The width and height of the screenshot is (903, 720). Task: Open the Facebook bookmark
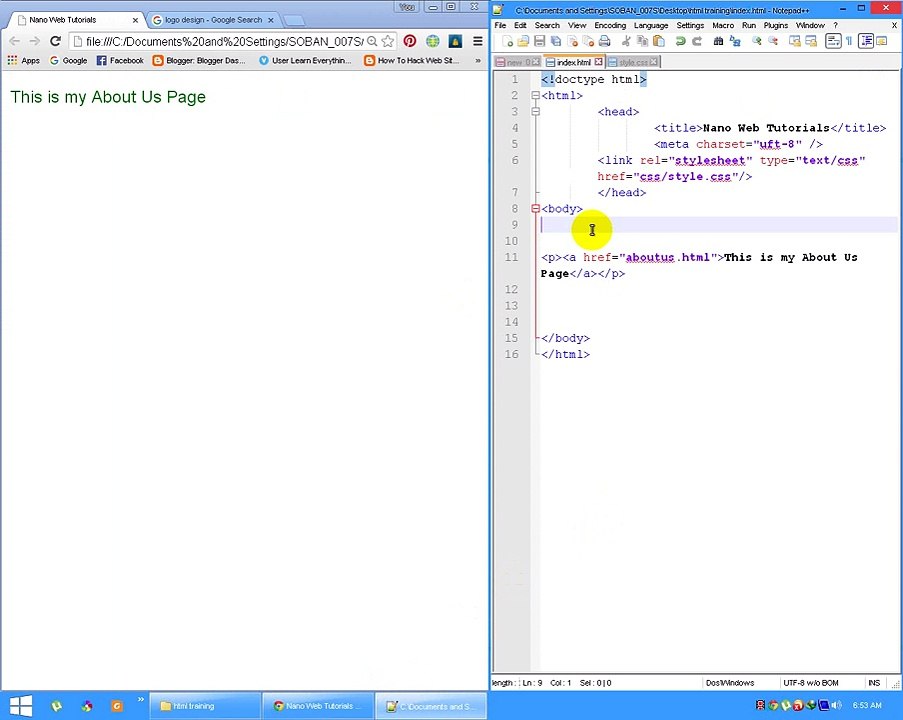click(120, 60)
